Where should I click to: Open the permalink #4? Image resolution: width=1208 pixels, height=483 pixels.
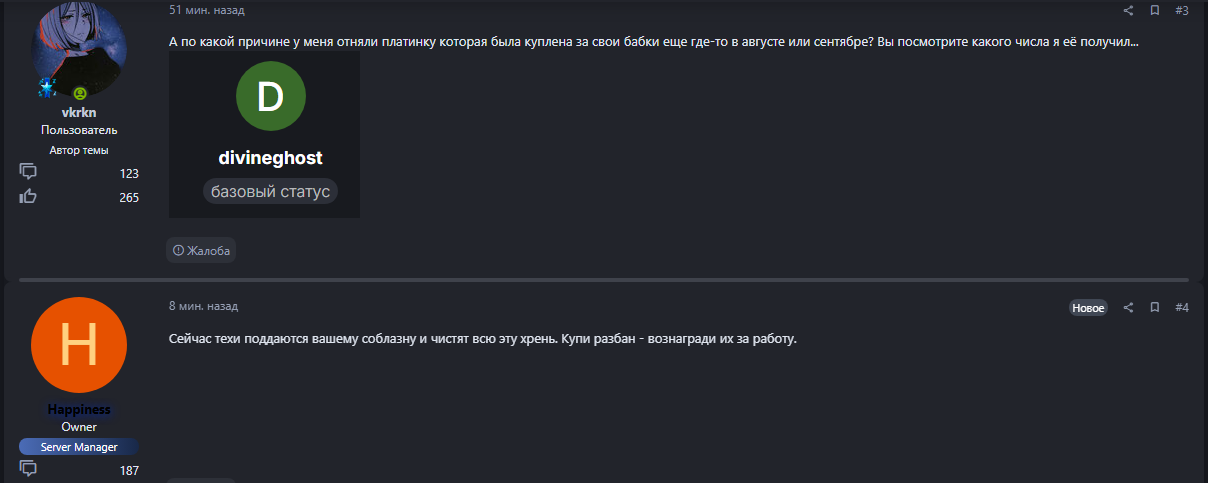pyautogui.click(x=1181, y=308)
